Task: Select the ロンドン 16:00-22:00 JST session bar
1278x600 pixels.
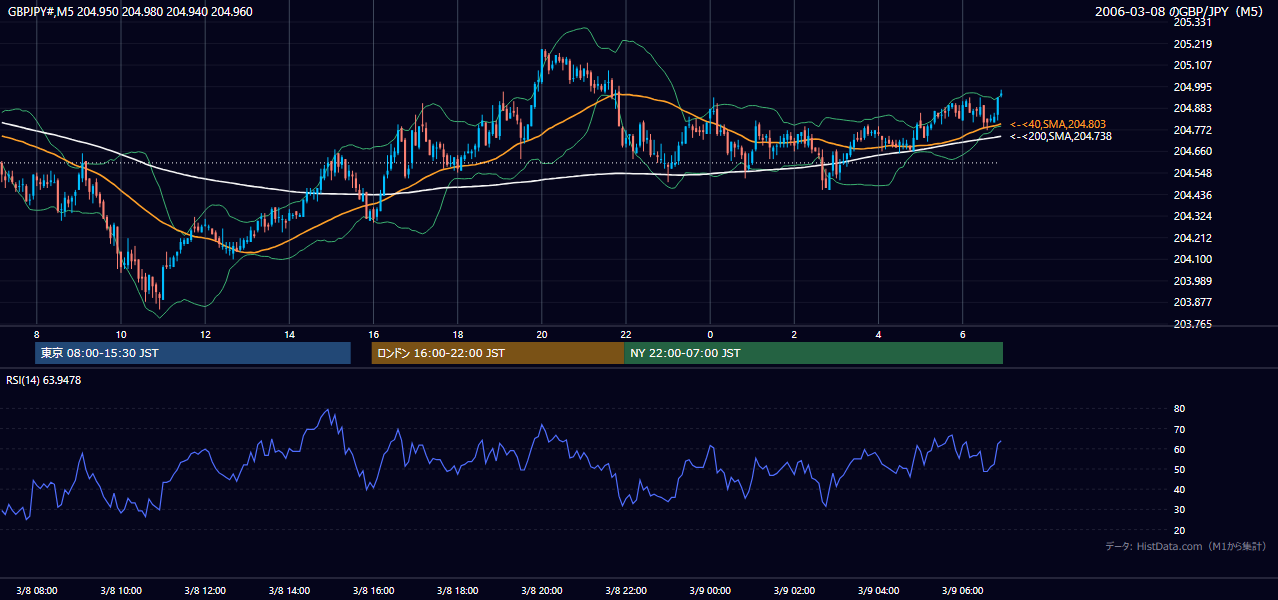Action: 498,353
